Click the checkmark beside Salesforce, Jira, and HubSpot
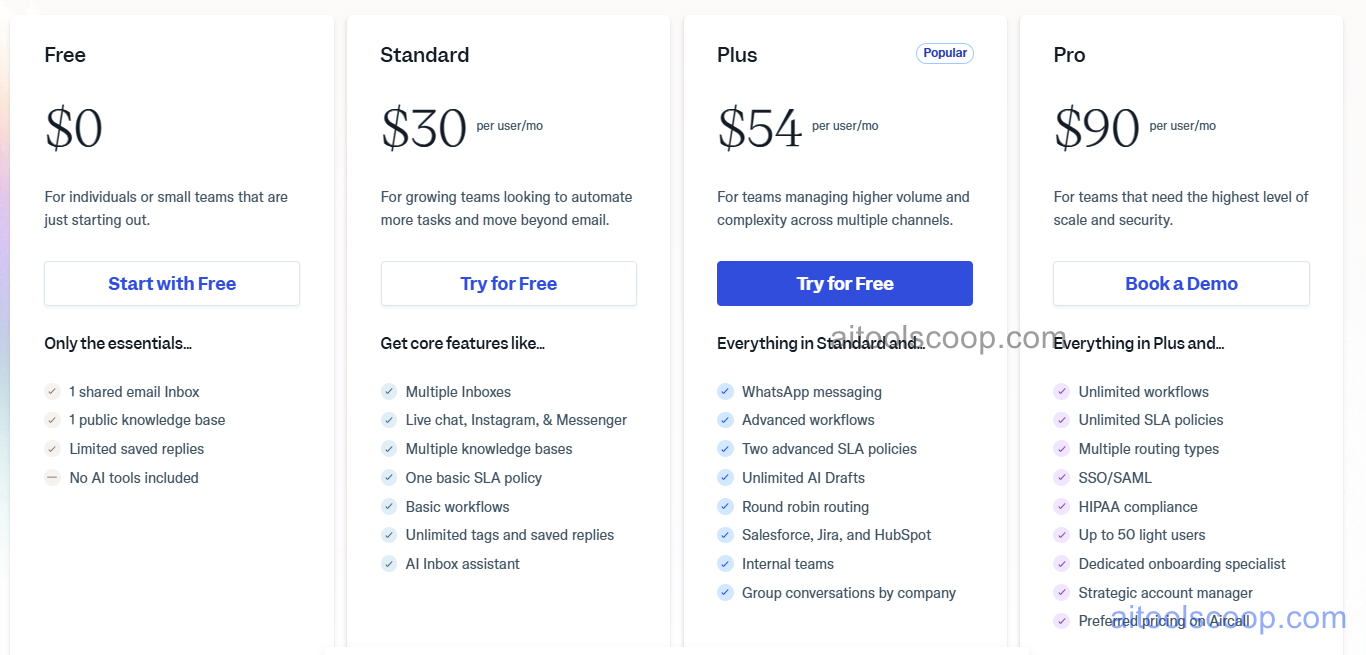 click(x=725, y=535)
